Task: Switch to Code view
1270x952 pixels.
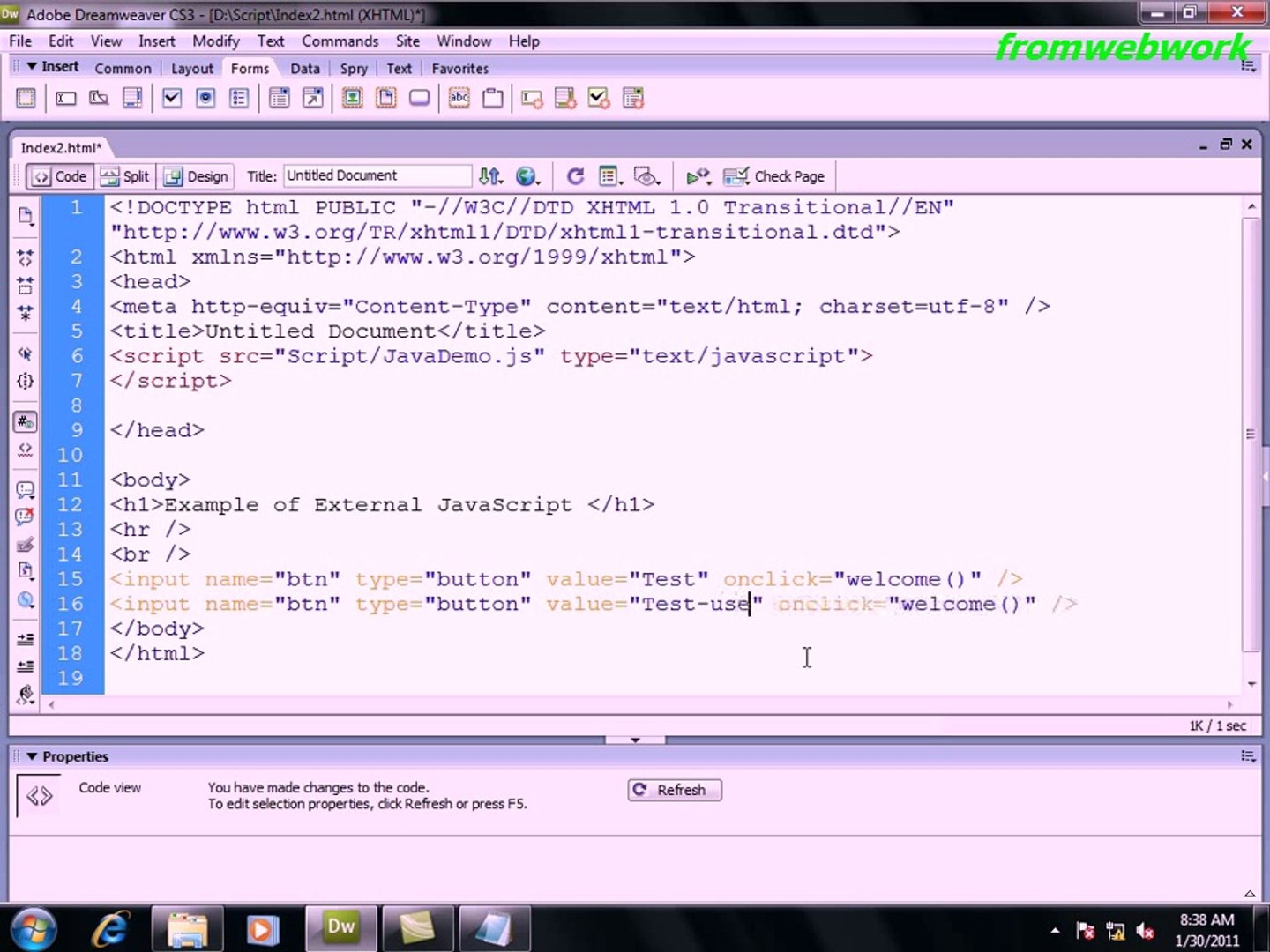Action: coord(60,176)
